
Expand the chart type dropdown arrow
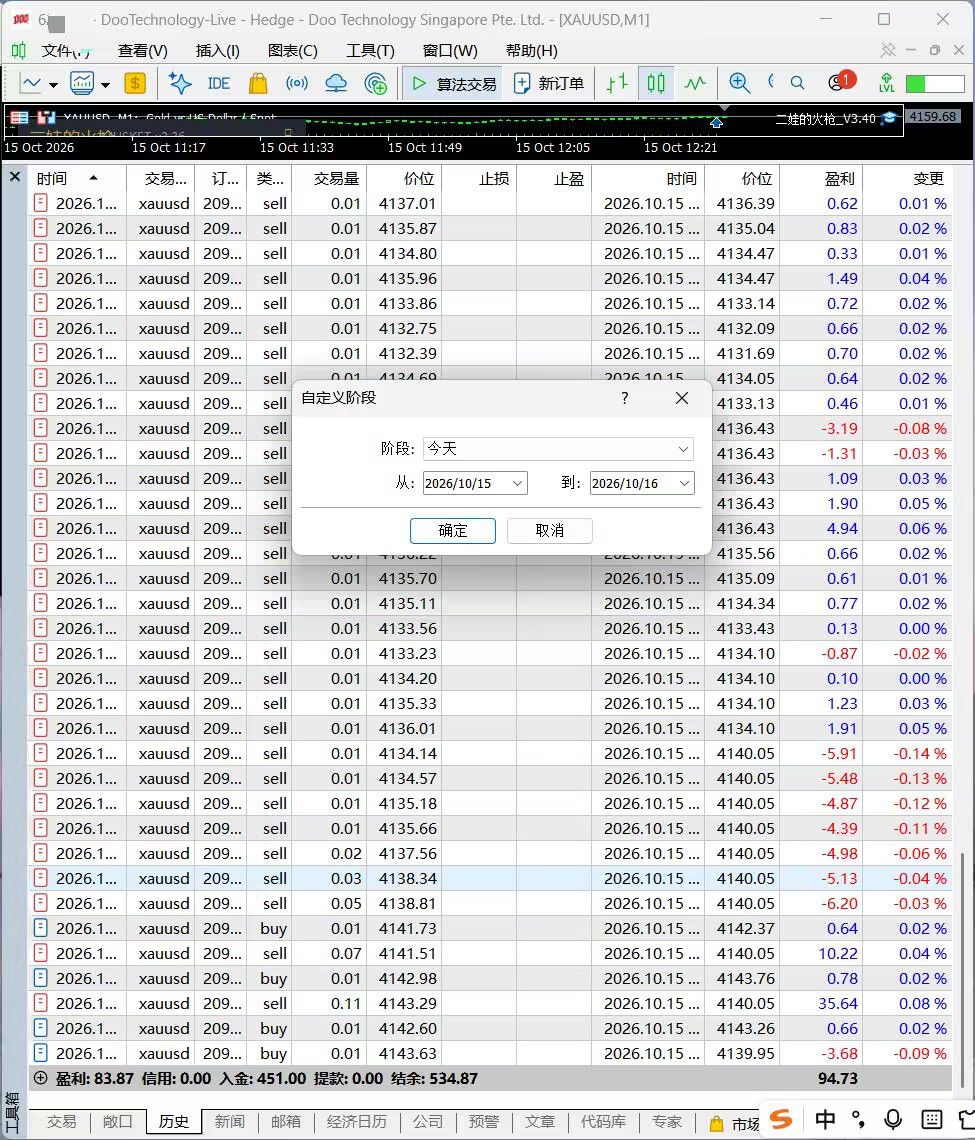click(x=54, y=85)
